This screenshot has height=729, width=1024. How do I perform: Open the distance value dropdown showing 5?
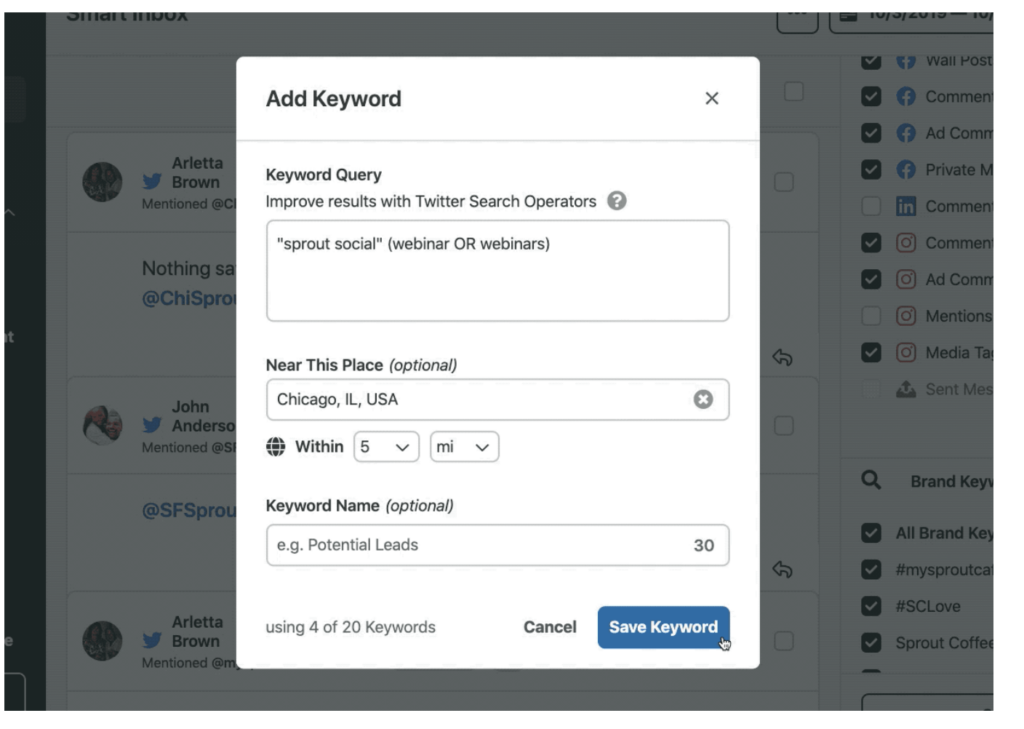coord(386,447)
